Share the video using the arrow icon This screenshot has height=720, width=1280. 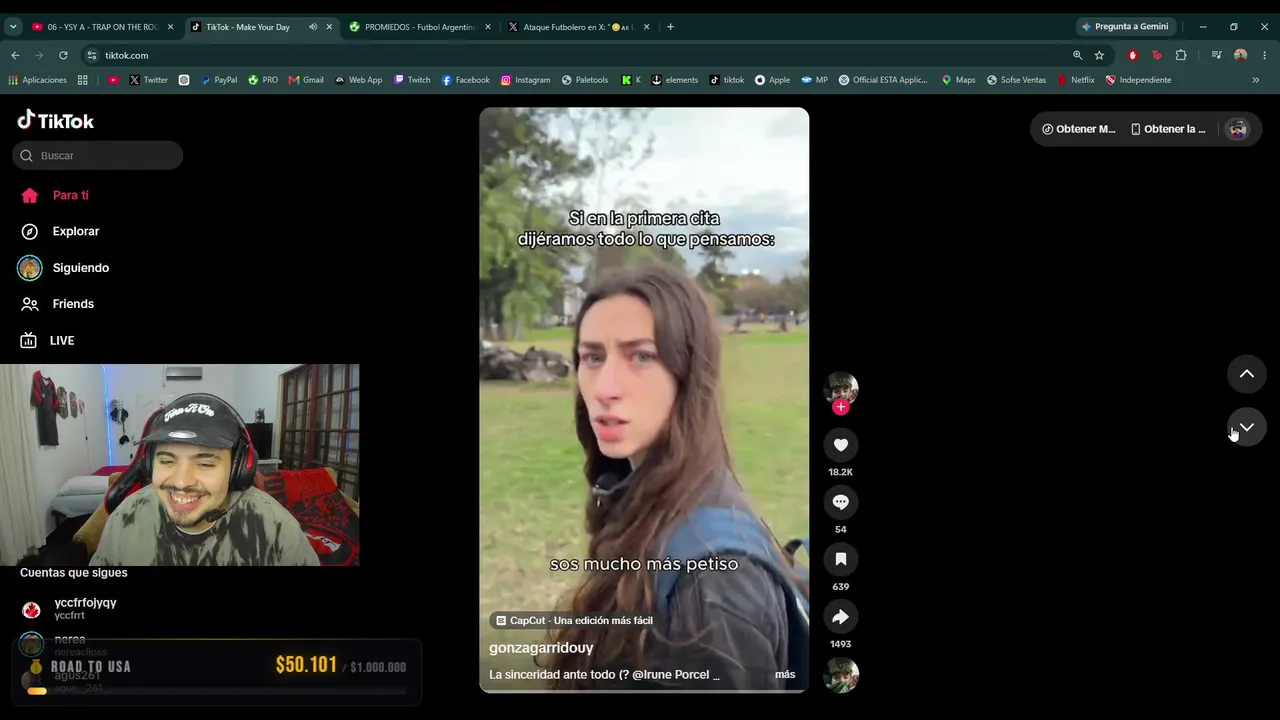(x=840, y=617)
